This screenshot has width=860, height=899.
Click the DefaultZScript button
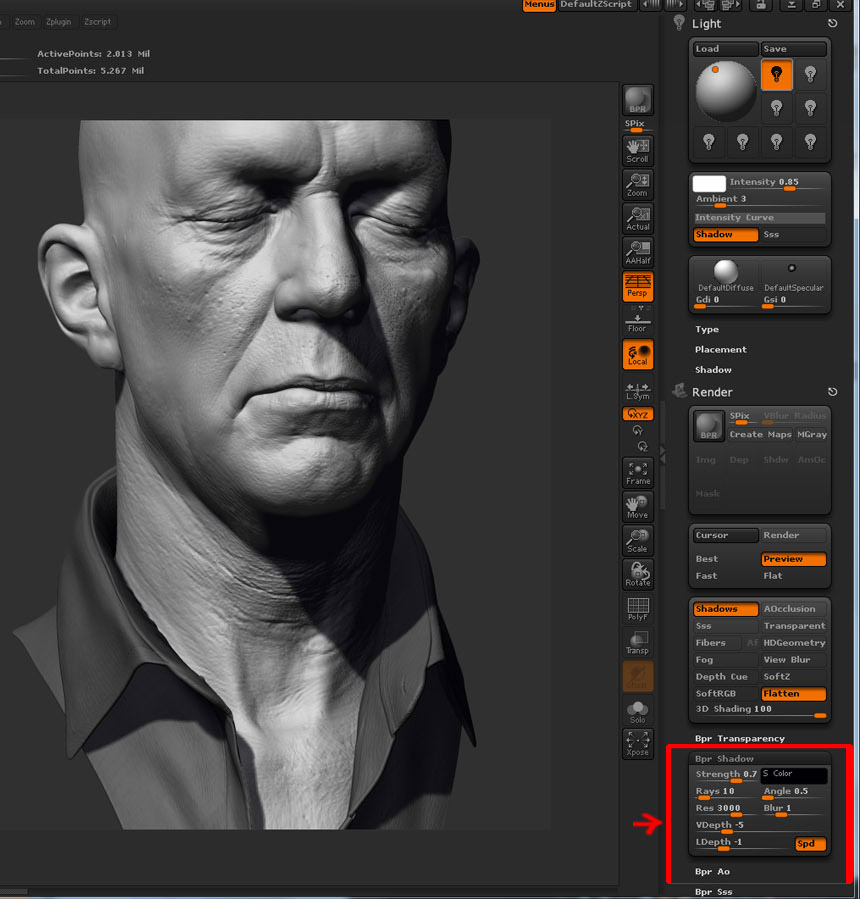pyautogui.click(x=596, y=5)
